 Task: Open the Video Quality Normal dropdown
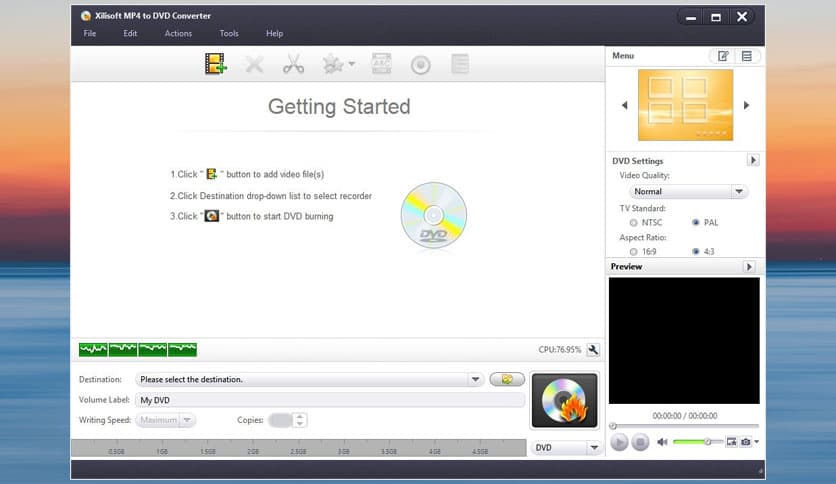(688, 191)
